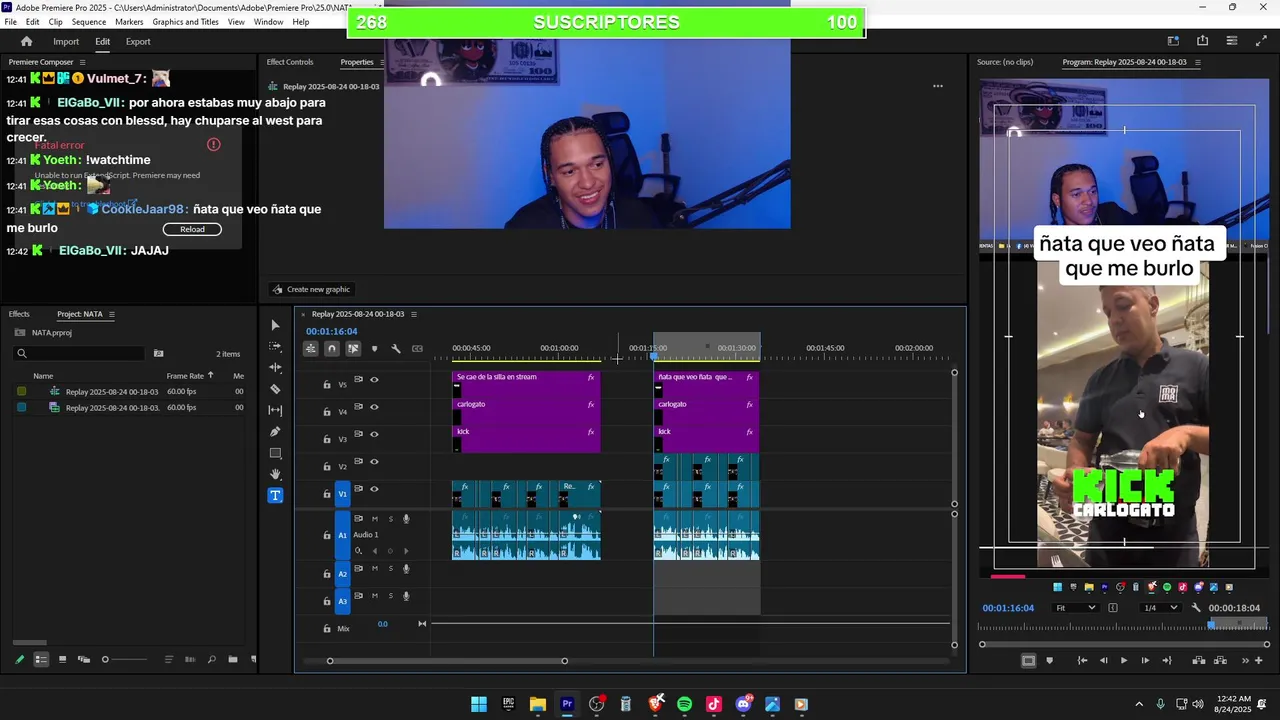Open the Import workspace
Screen dimensions: 1280x720
click(x=66, y=41)
